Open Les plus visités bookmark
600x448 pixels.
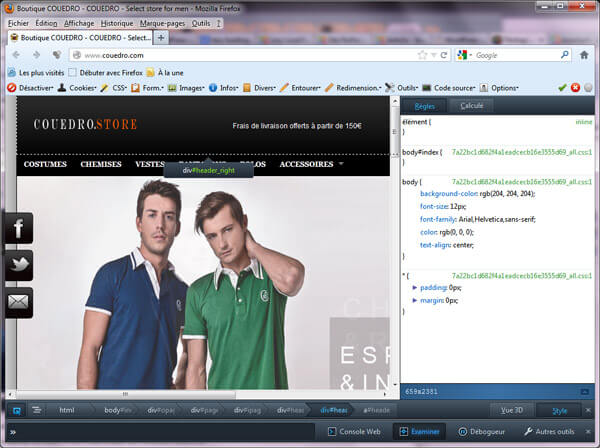point(36,73)
